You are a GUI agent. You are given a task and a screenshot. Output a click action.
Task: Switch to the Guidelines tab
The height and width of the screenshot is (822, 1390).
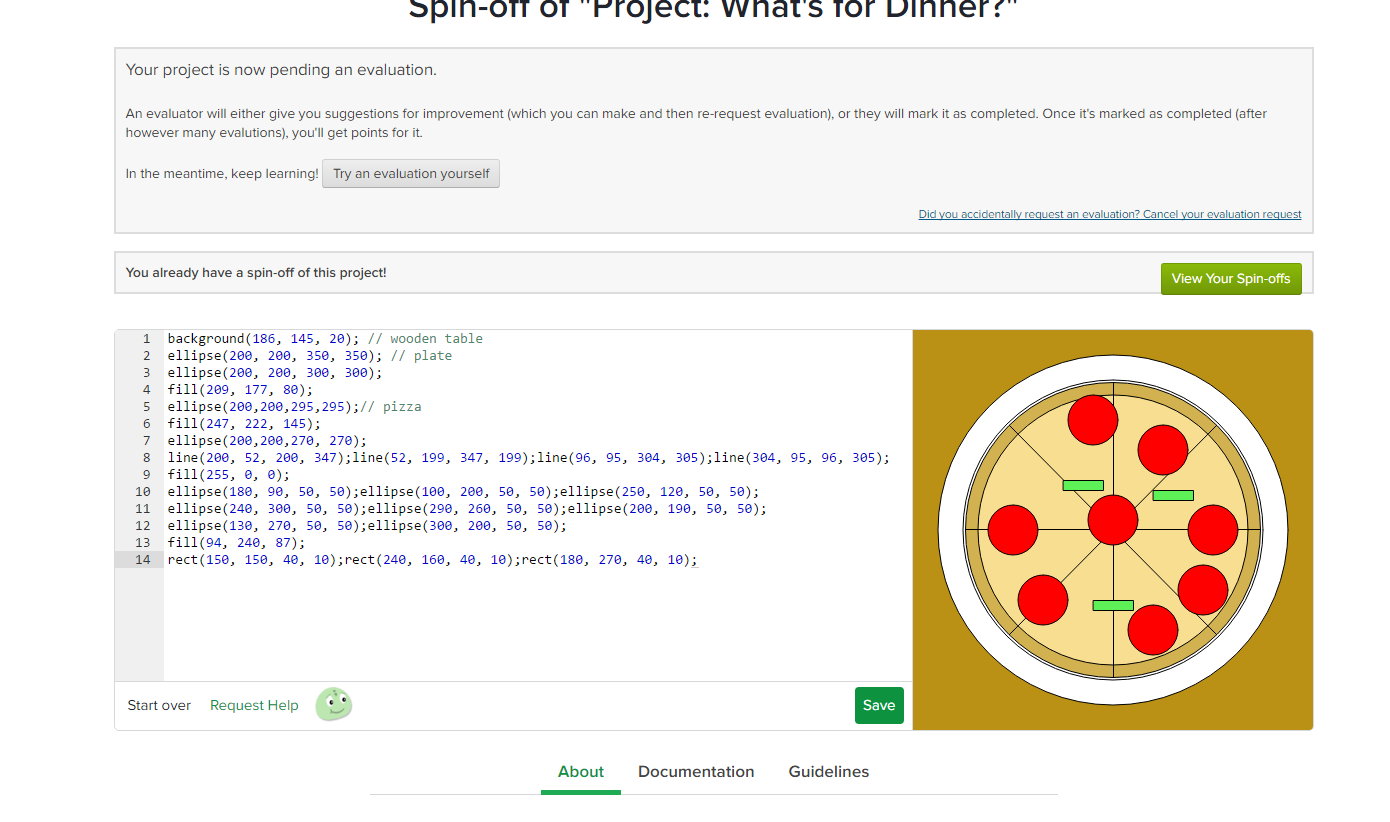point(828,771)
